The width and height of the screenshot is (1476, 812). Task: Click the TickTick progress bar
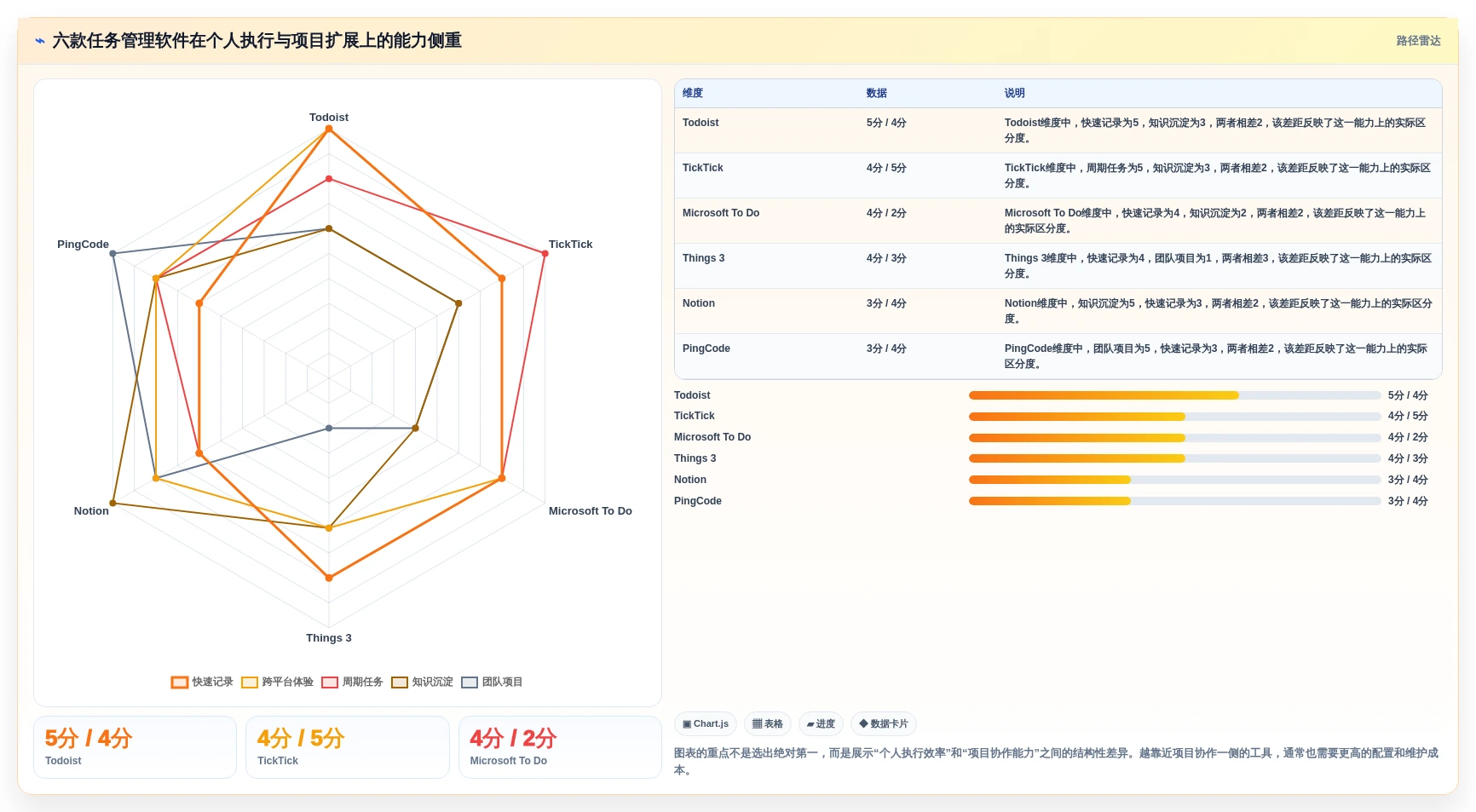pyautogui.click(x=1174, y=417)
